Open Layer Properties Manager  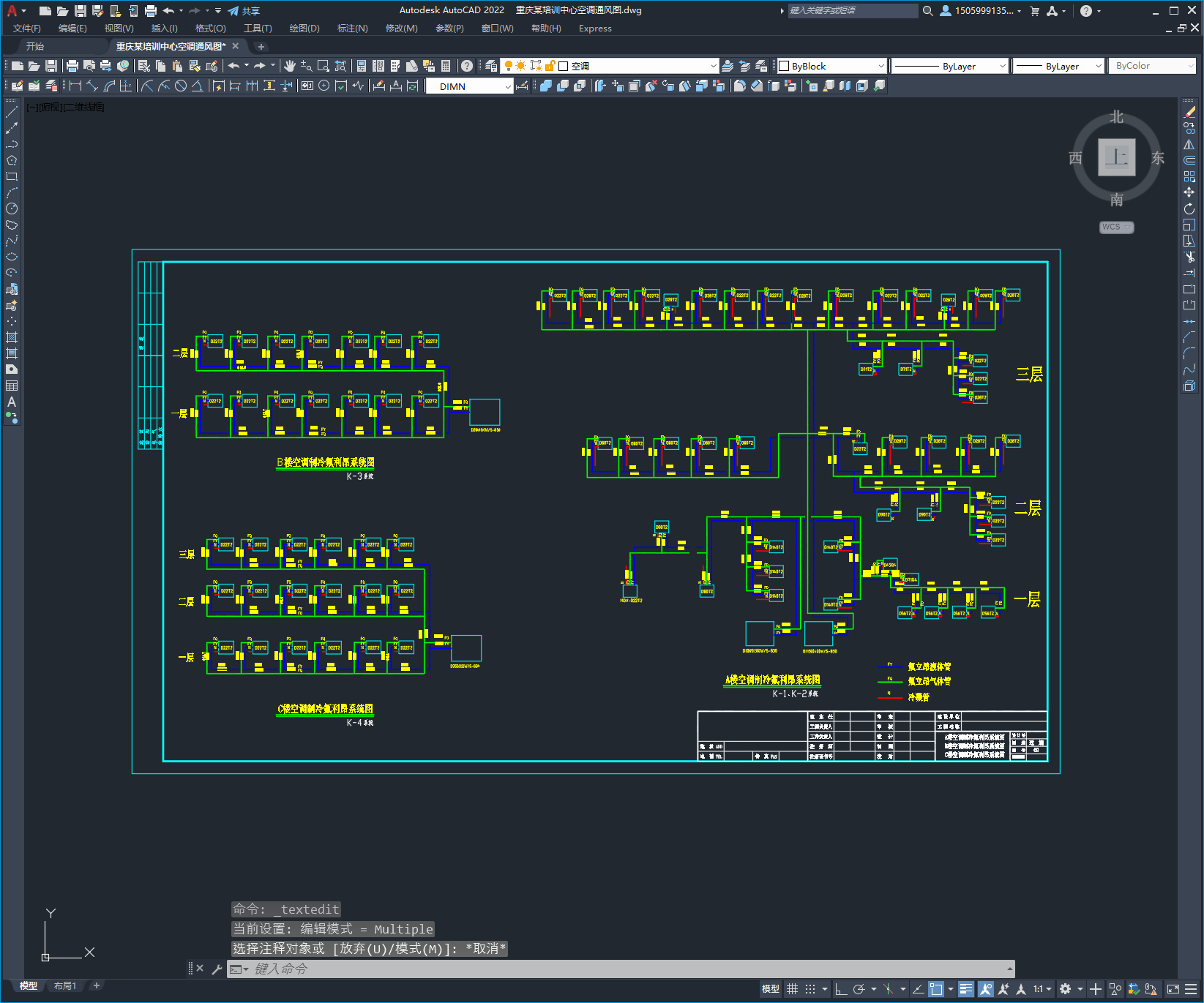point(490,66)
